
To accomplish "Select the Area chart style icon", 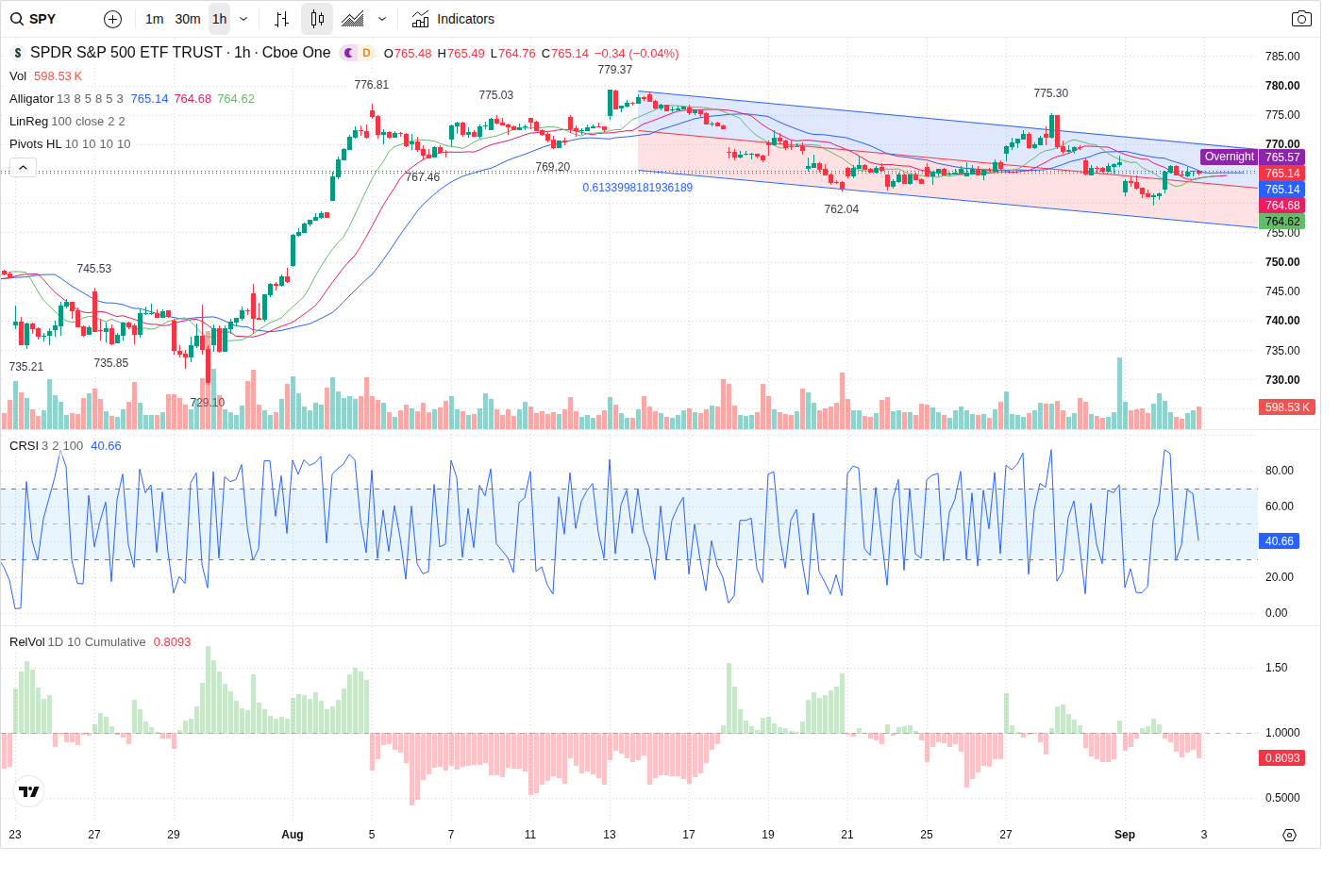I will [x=353, y=19].
